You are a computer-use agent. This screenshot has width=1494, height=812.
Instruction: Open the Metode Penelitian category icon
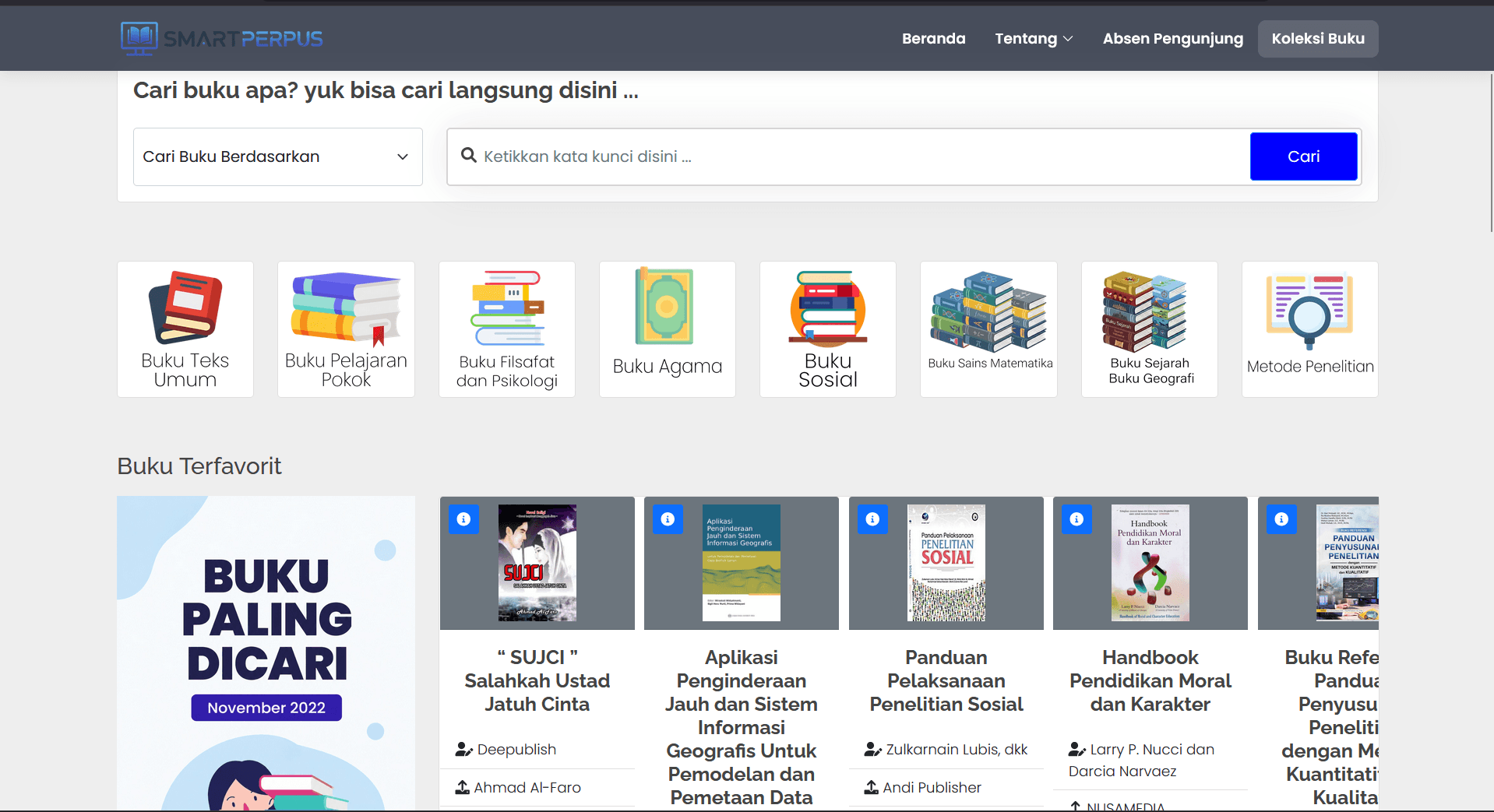point(1310,329)
